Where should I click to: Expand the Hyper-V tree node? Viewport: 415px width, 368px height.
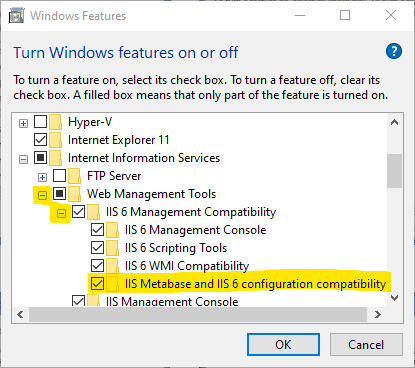click(23, 124)
